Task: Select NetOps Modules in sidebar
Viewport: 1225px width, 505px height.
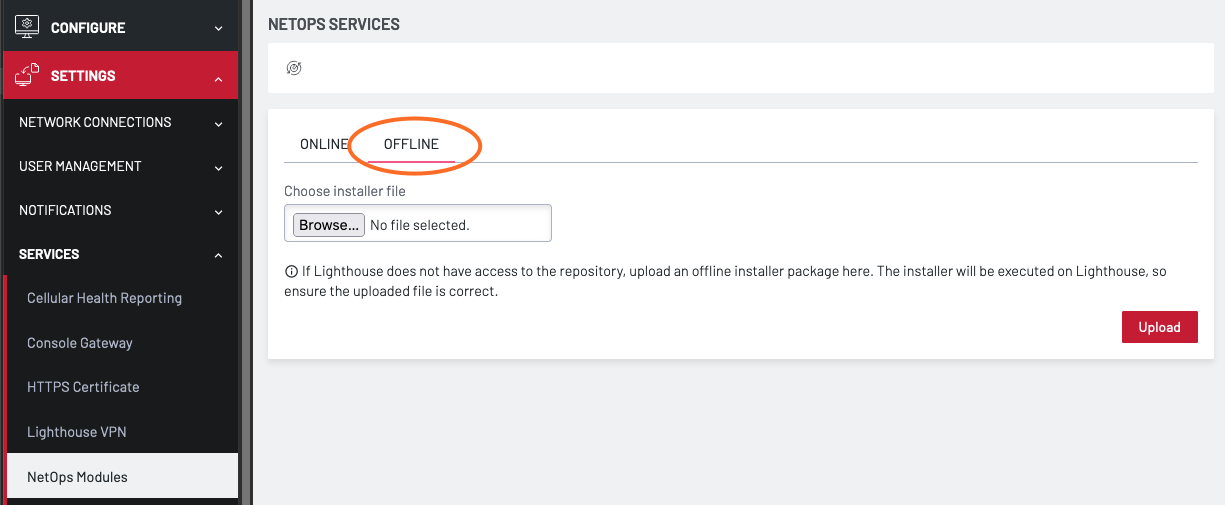Action: 122,477
